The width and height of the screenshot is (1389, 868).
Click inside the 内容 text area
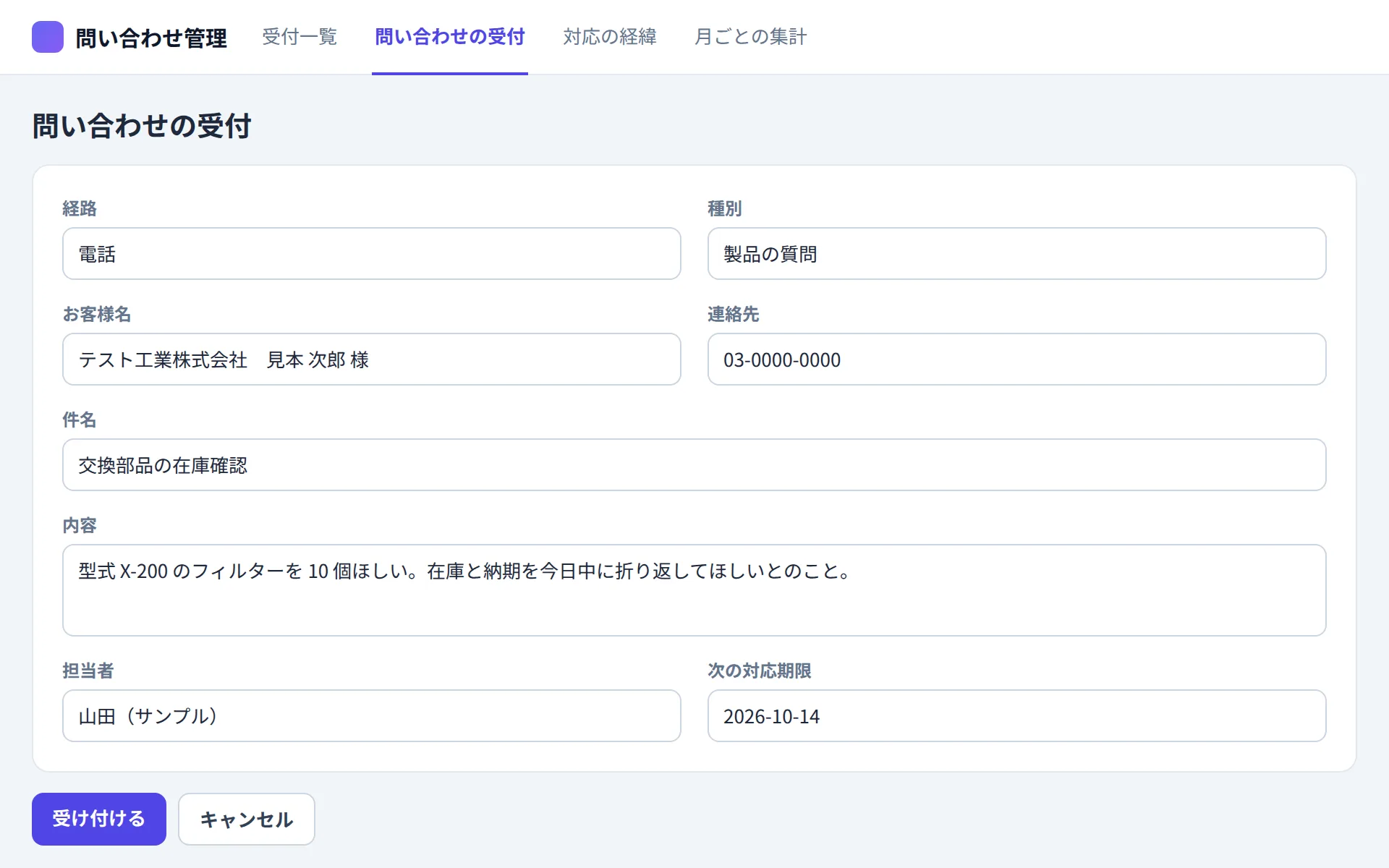(x=694, y=590)
